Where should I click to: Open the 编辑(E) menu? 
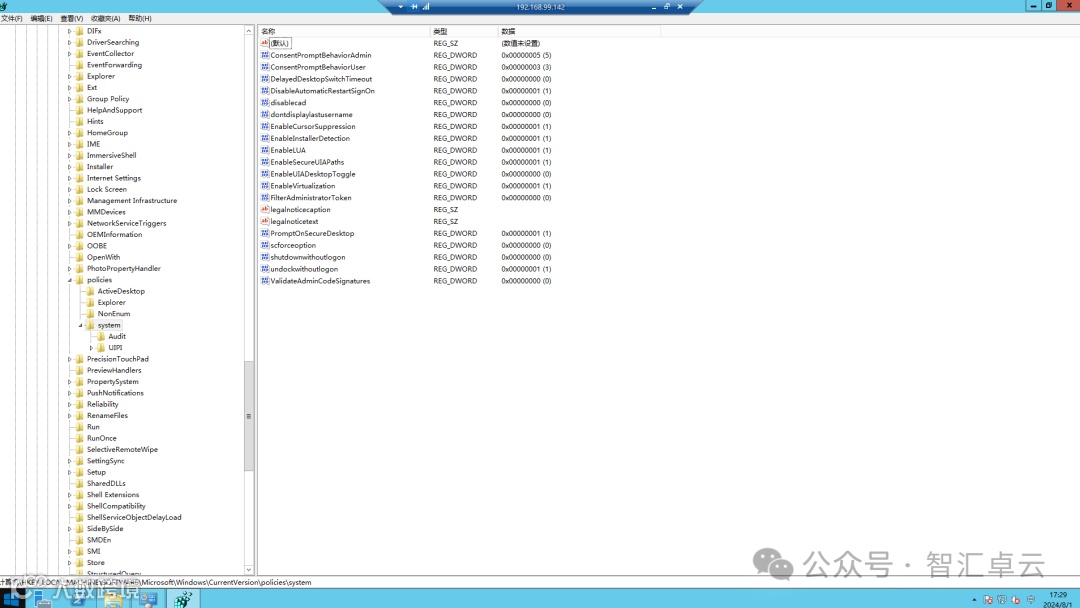click(x=41, y=19)
